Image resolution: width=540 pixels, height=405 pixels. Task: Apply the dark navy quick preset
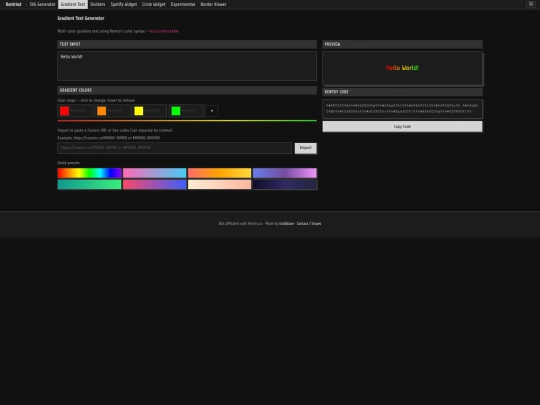285,184
